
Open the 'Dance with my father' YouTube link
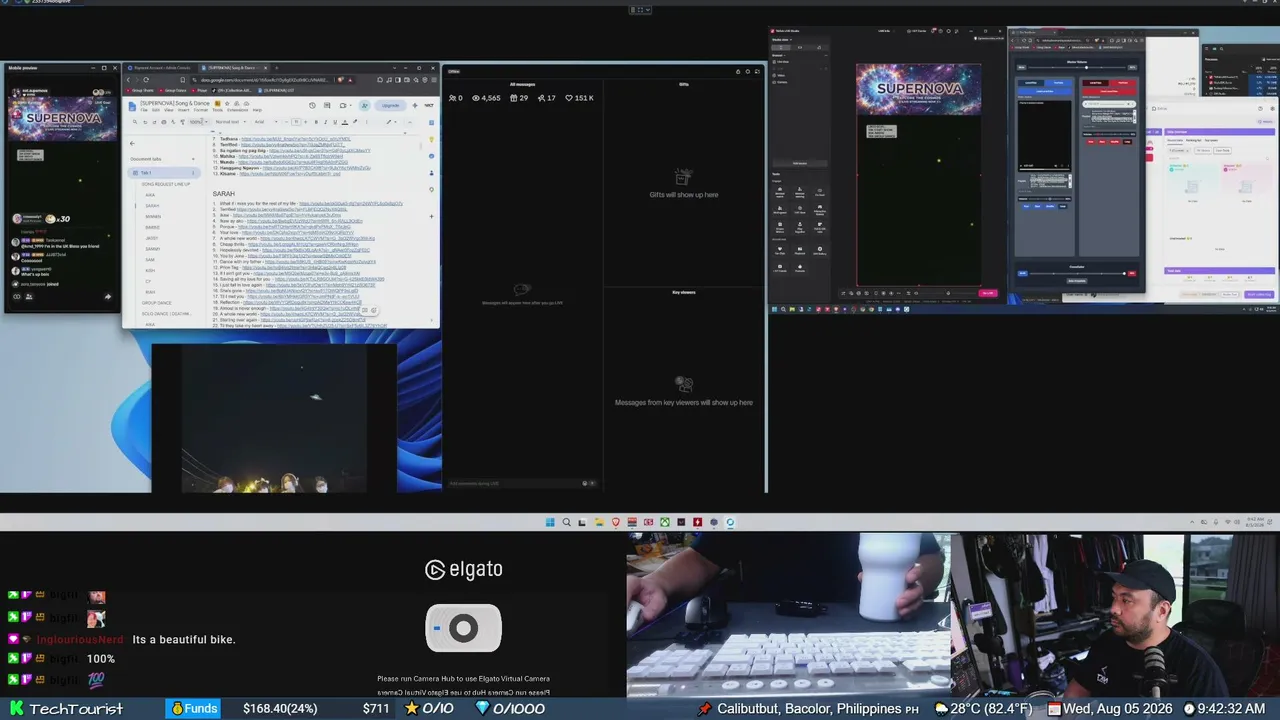[319, 262]
